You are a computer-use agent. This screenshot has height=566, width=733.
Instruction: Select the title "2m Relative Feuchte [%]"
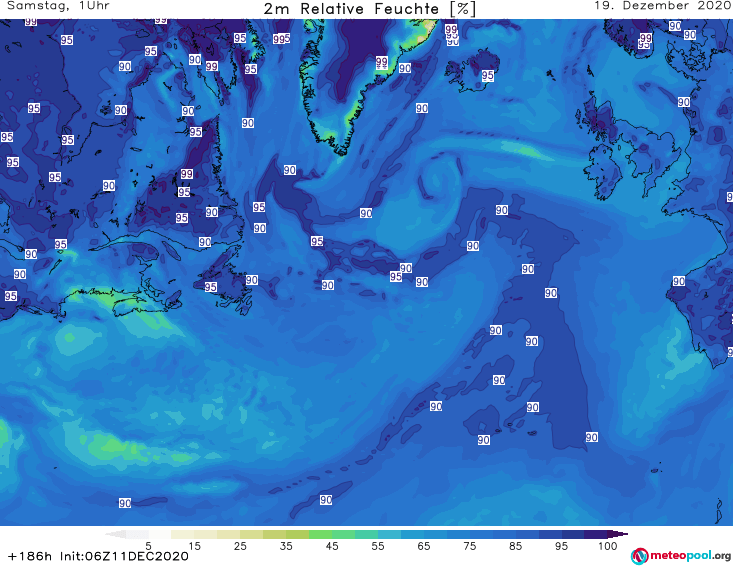(370, 9)
